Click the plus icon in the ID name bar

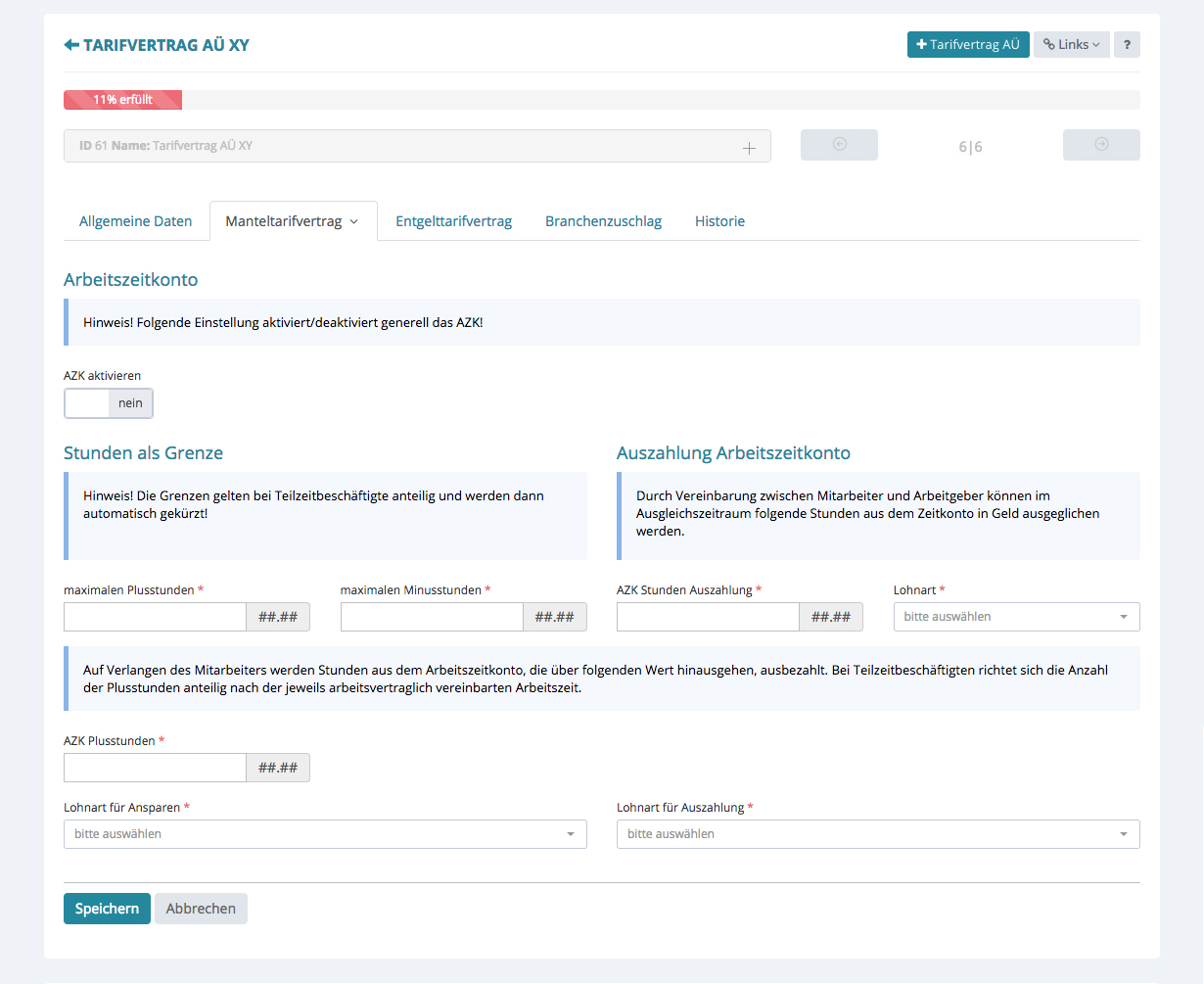point(749,148)
